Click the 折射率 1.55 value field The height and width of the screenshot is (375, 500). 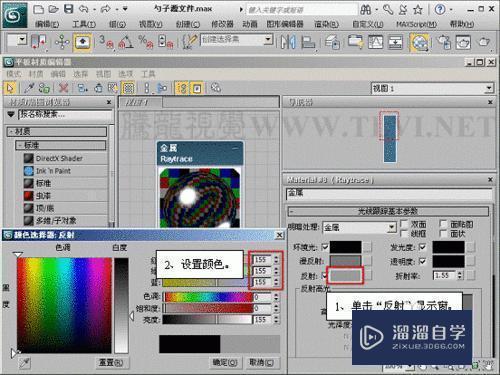click(445, 275)
